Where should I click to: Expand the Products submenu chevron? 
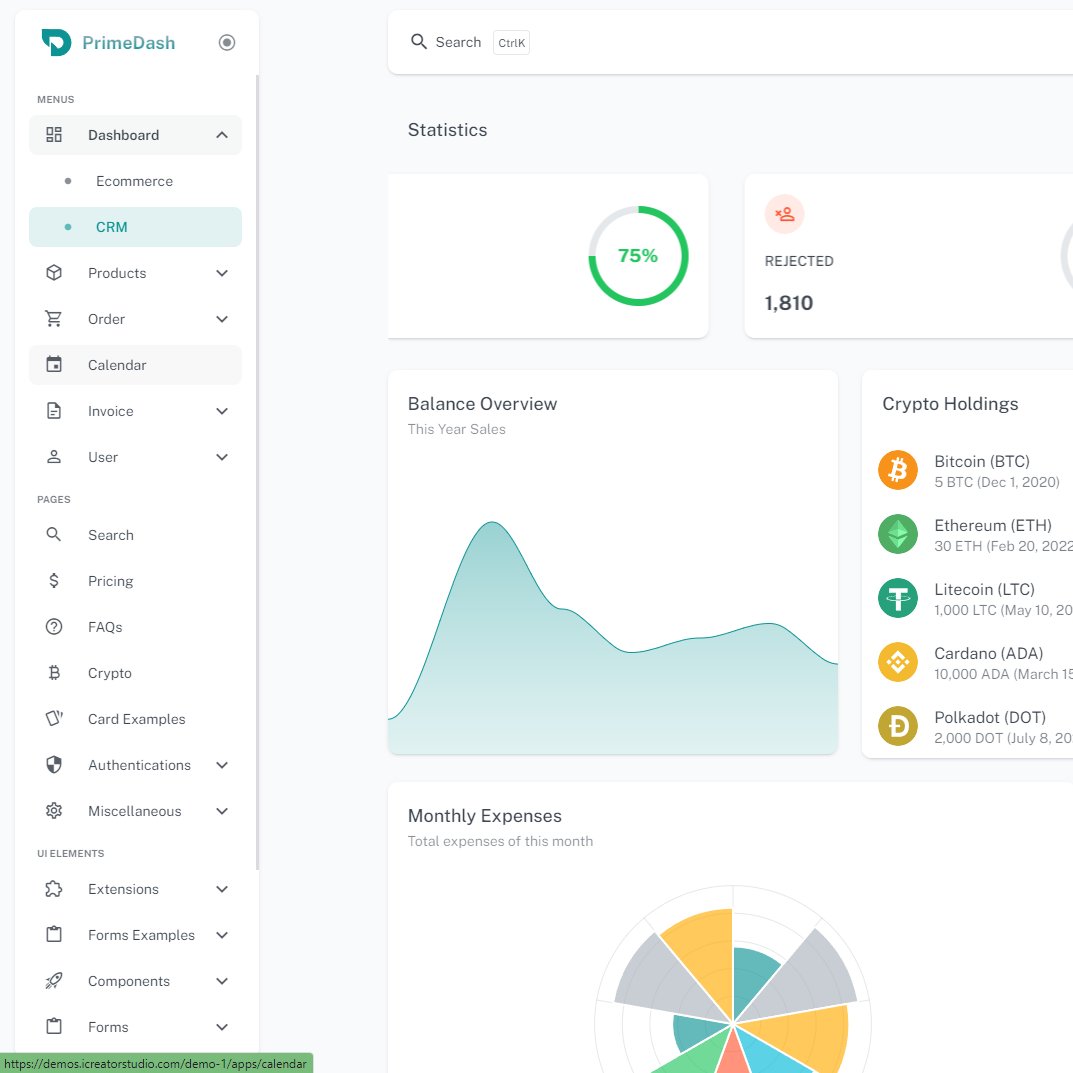pos(222,273)
